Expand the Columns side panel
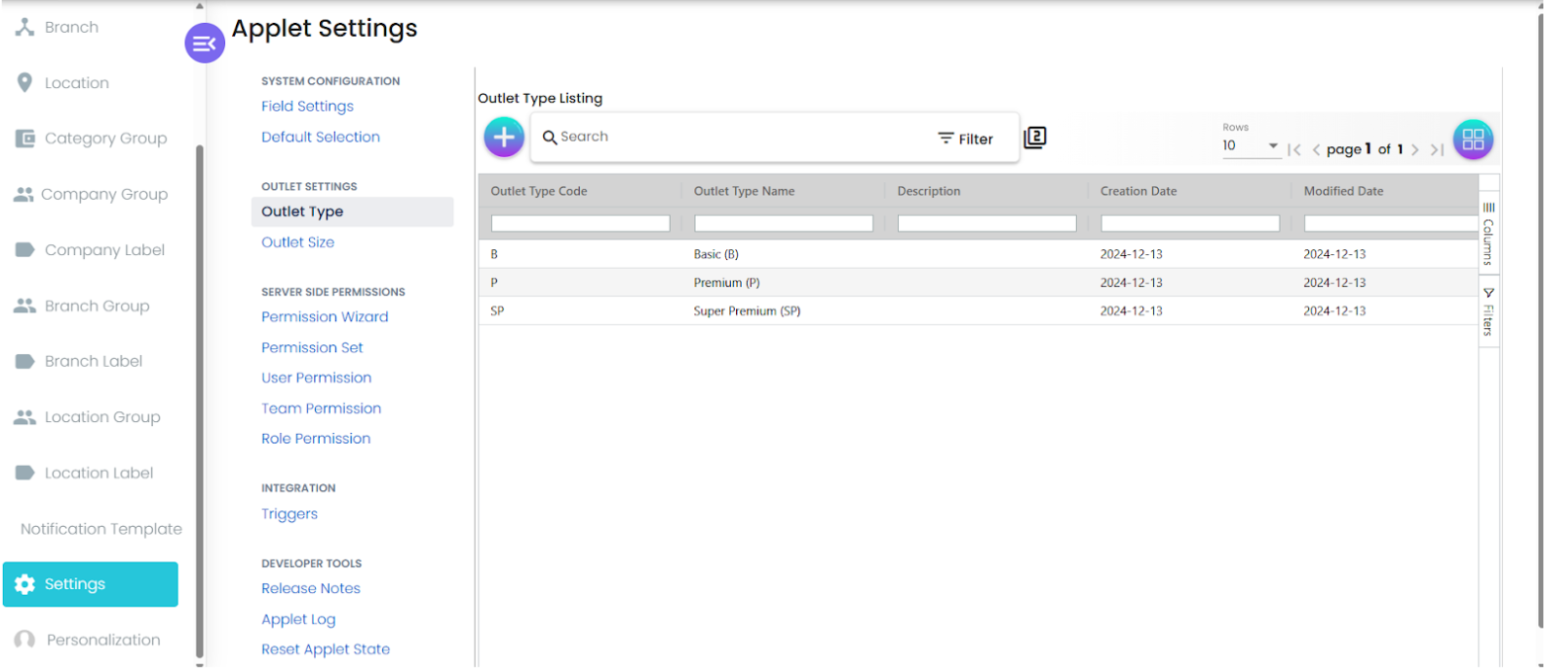Image resolution: width=1546 pixels, height=672 pixels. [1488, 233]
